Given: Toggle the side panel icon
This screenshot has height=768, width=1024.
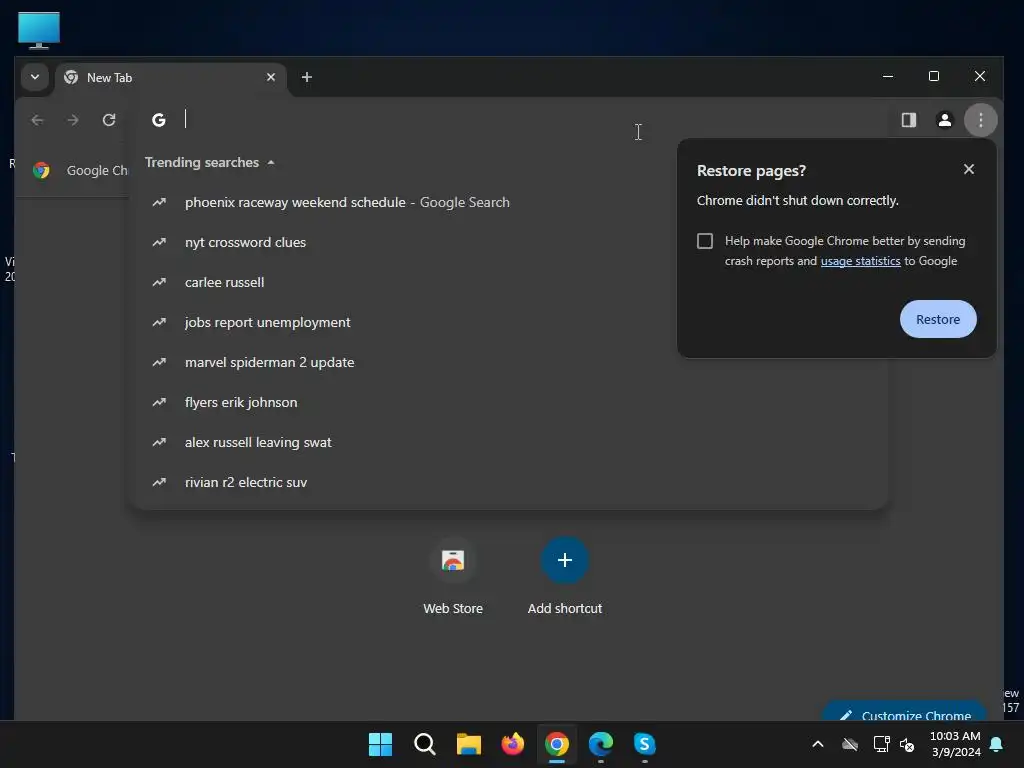Looking at the screenshot, I should (x=908, y=120).
